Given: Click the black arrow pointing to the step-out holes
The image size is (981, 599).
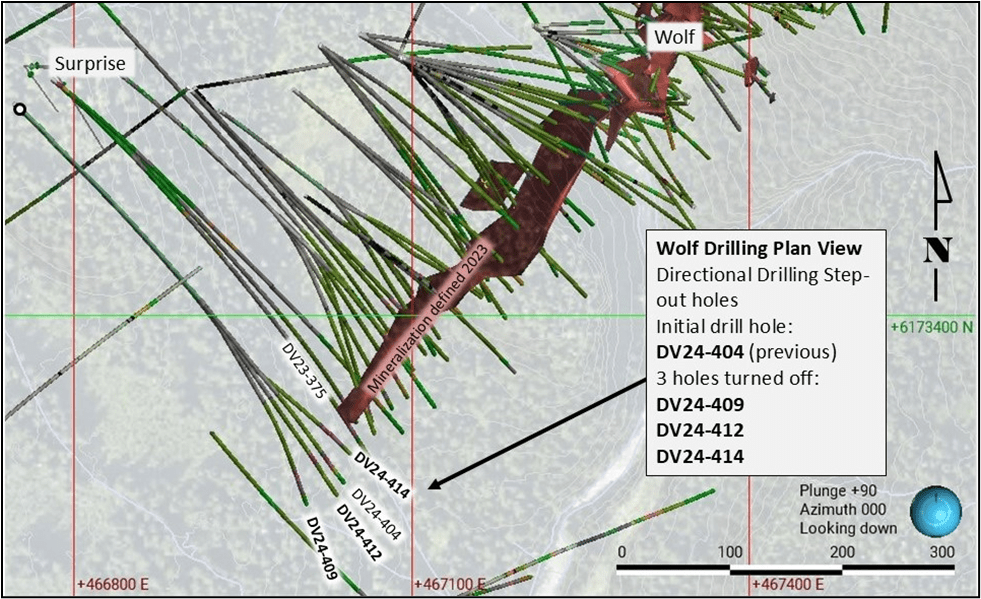Looking at the screenshot, I should pyautogui.click(x=534, y=435).
